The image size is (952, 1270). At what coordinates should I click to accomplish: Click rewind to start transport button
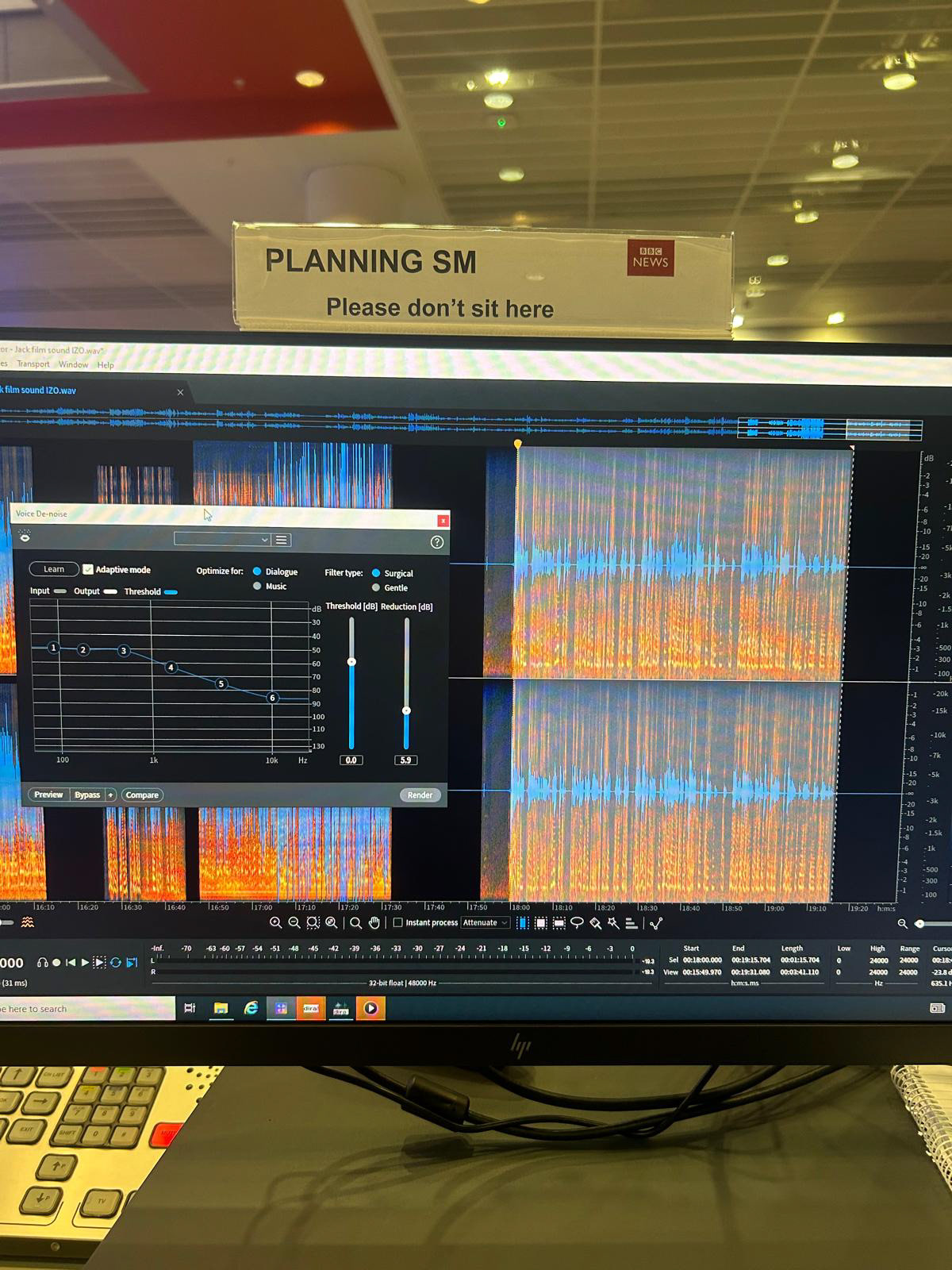71,962
